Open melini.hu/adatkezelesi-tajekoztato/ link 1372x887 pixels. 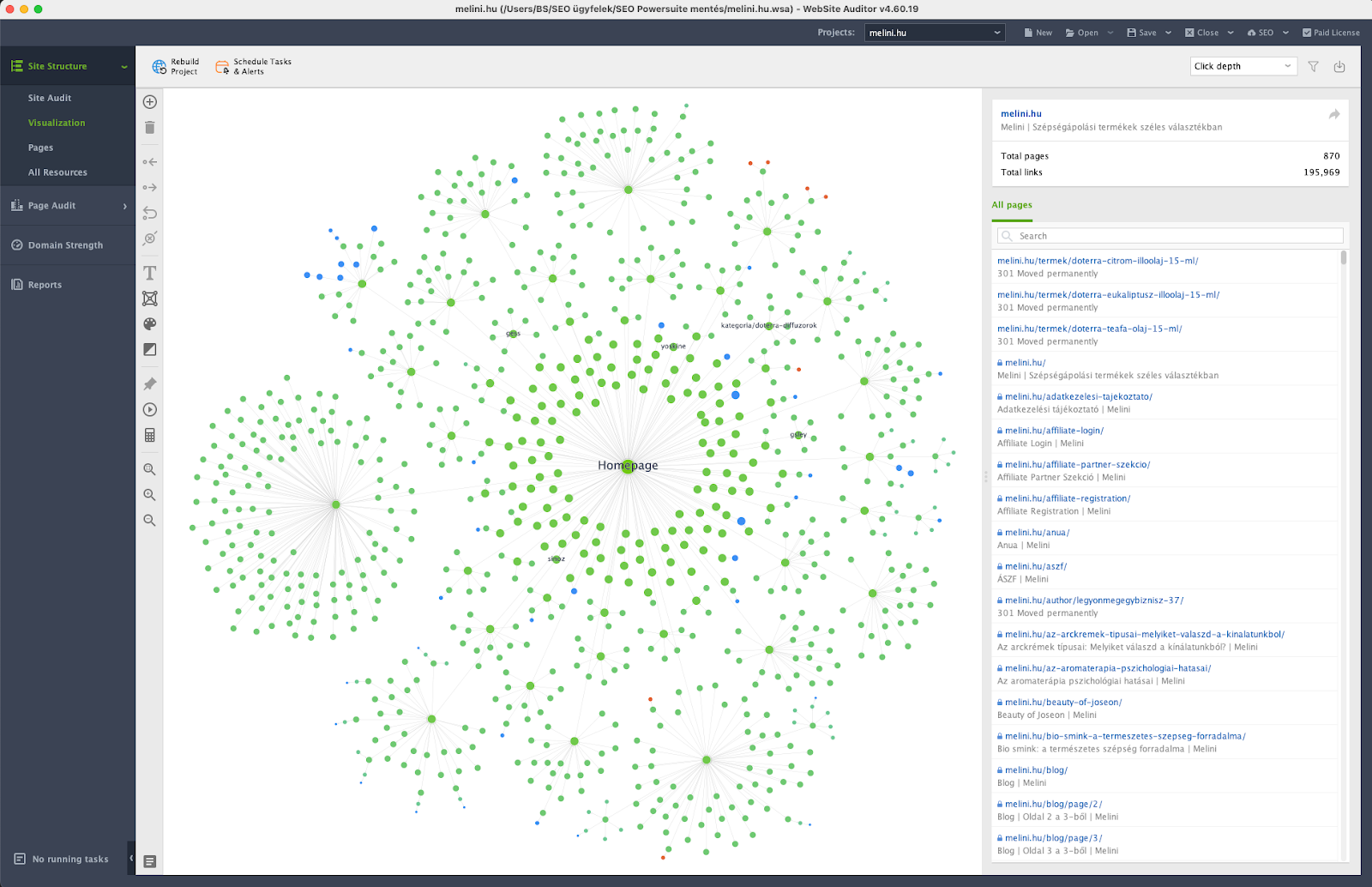(1078, 396)
